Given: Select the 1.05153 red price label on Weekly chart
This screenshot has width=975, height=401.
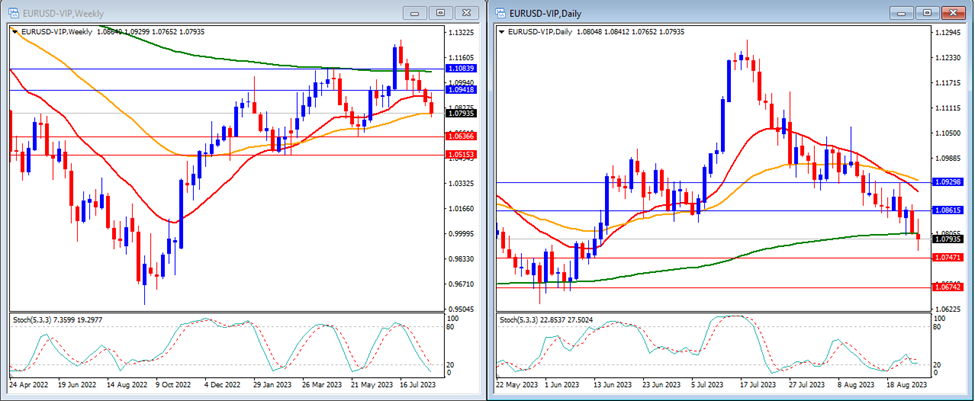Looking at the screenshot, I should [x=461, y=155].
